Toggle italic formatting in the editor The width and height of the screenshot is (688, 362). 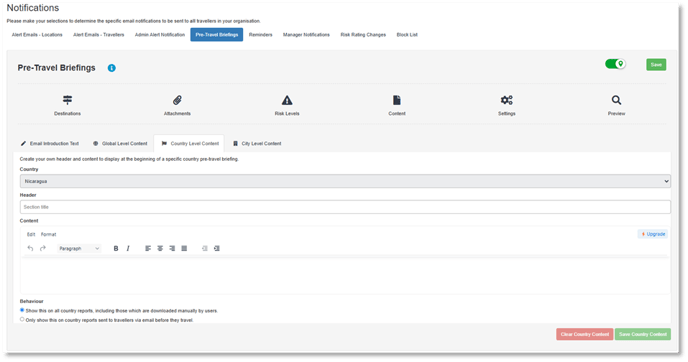pyautogui.click(x=128, y=248)
